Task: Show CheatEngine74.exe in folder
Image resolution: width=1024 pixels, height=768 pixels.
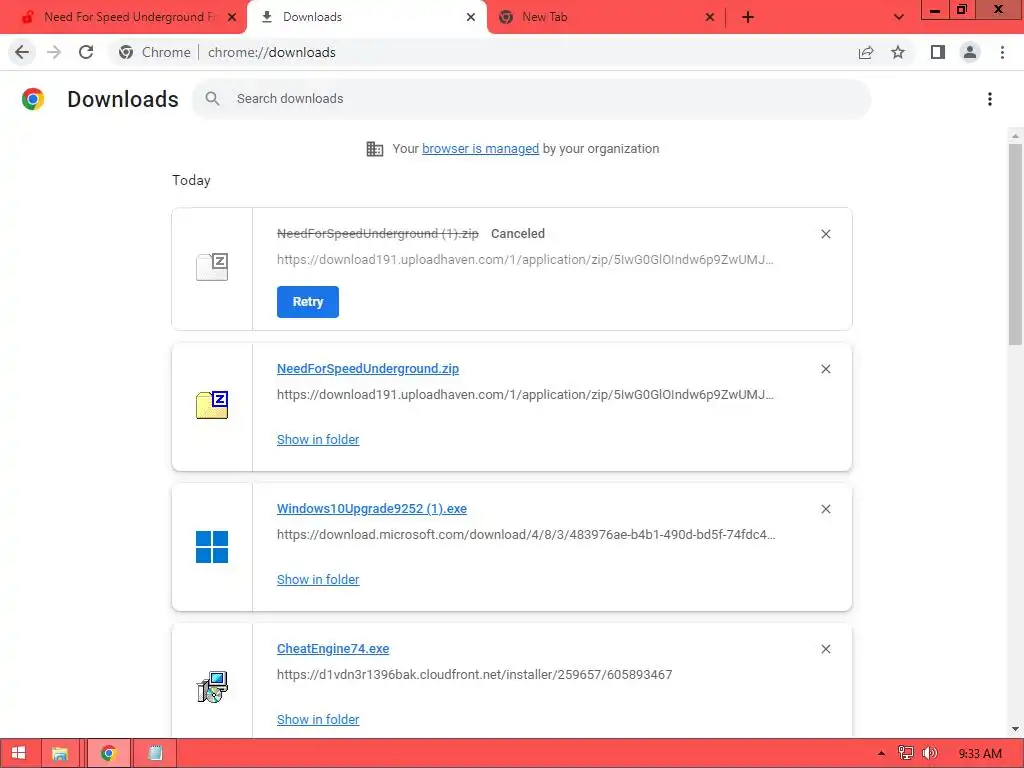Action: (x=318, y=720)
